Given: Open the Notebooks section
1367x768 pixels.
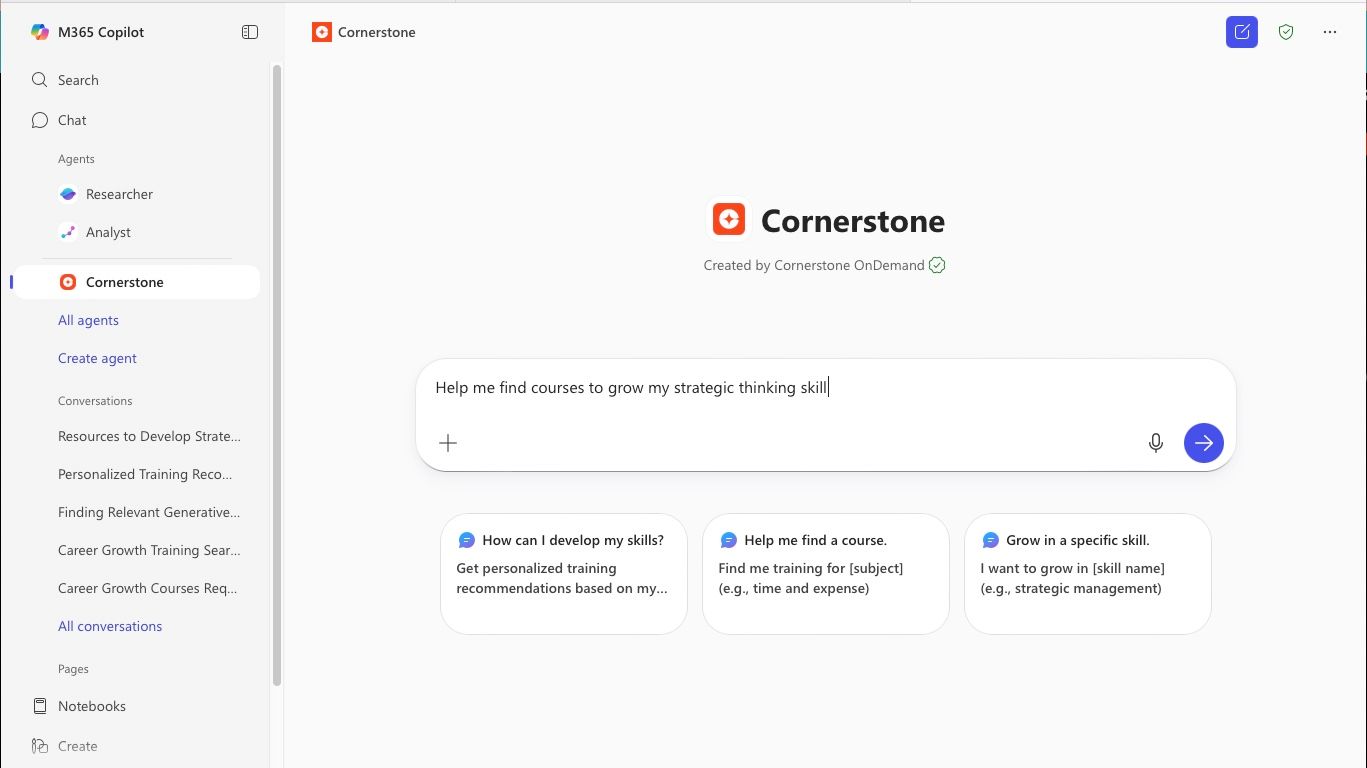Looking at the screenshot, I should (x=91, y=706).
